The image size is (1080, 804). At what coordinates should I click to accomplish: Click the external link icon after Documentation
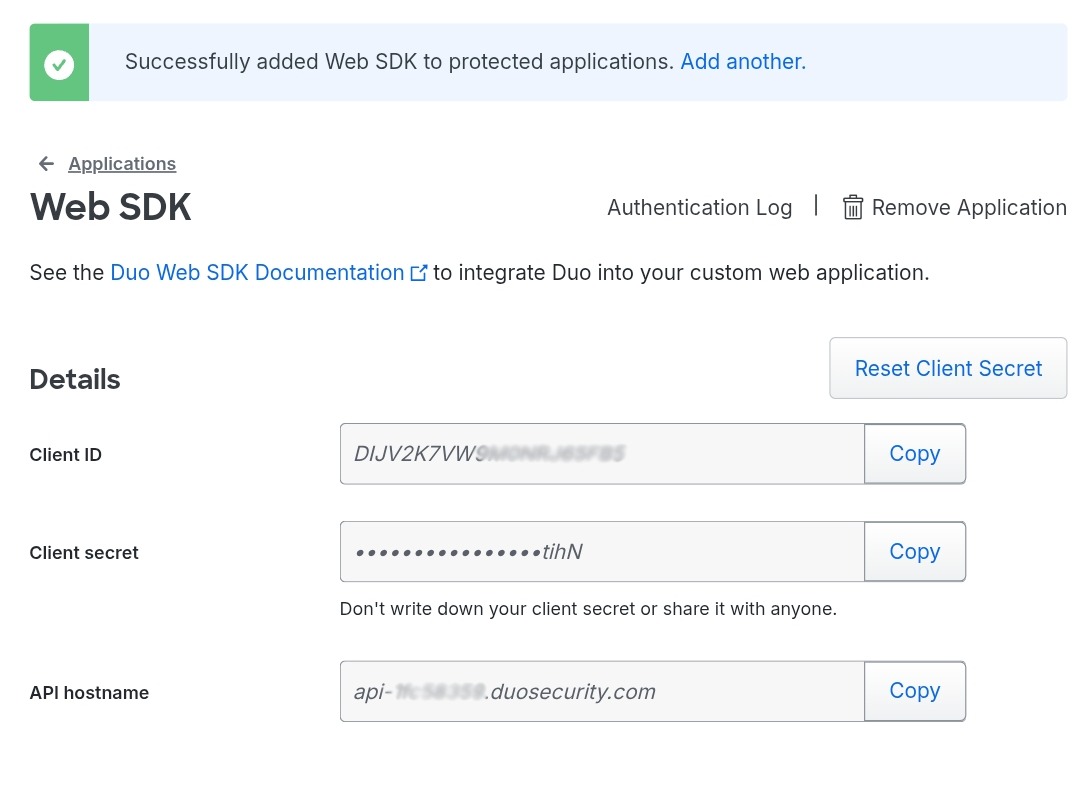point(419,273)
